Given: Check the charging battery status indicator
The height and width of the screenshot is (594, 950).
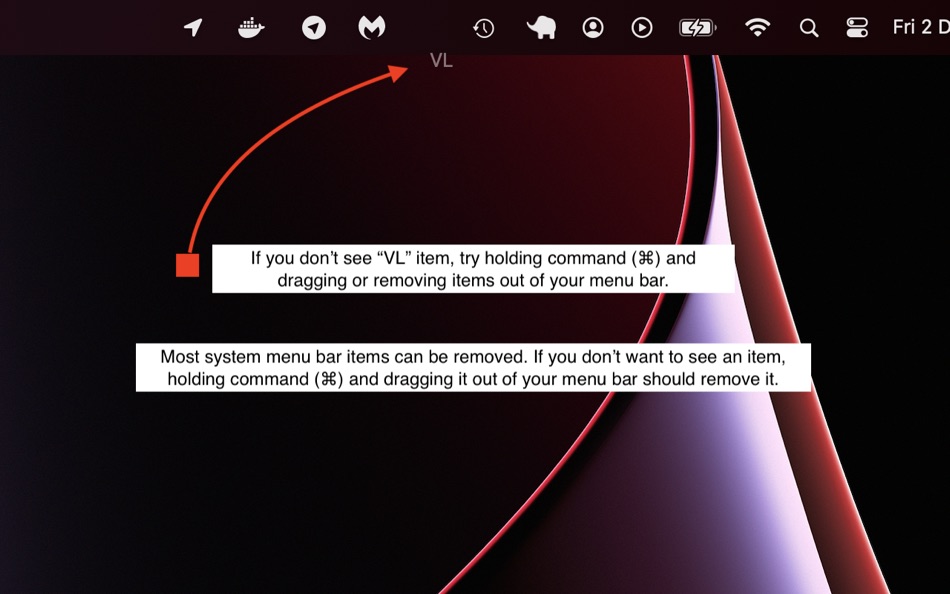Looking at the screenshot, I should [x=697, y=27].
